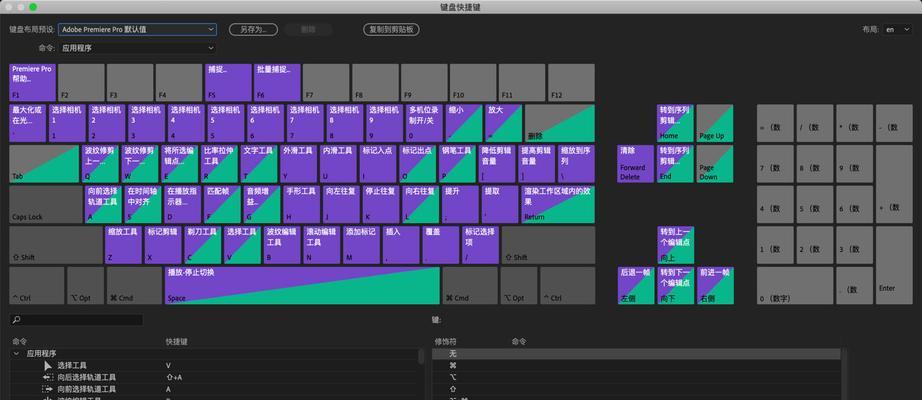Viewport: 922px width, 400px height.
Task: Select the up arrow key labeled 转到上一个编辑点
Action: 676,245
